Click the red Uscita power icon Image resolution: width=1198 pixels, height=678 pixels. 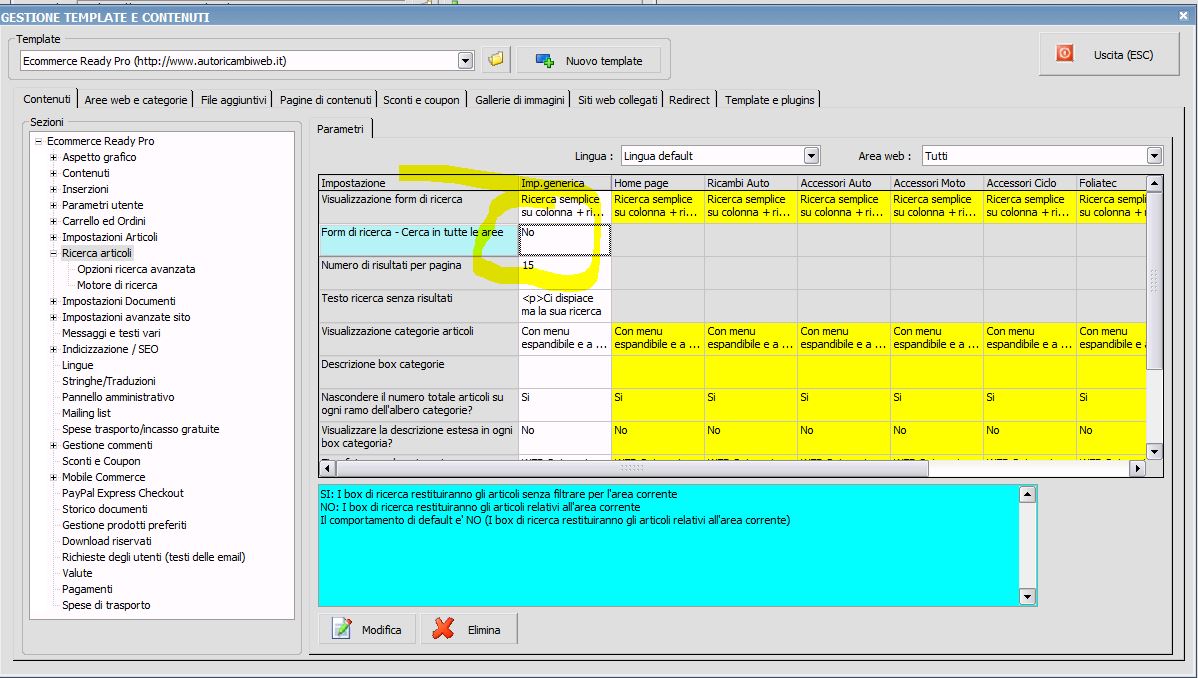pos(1064,54)
